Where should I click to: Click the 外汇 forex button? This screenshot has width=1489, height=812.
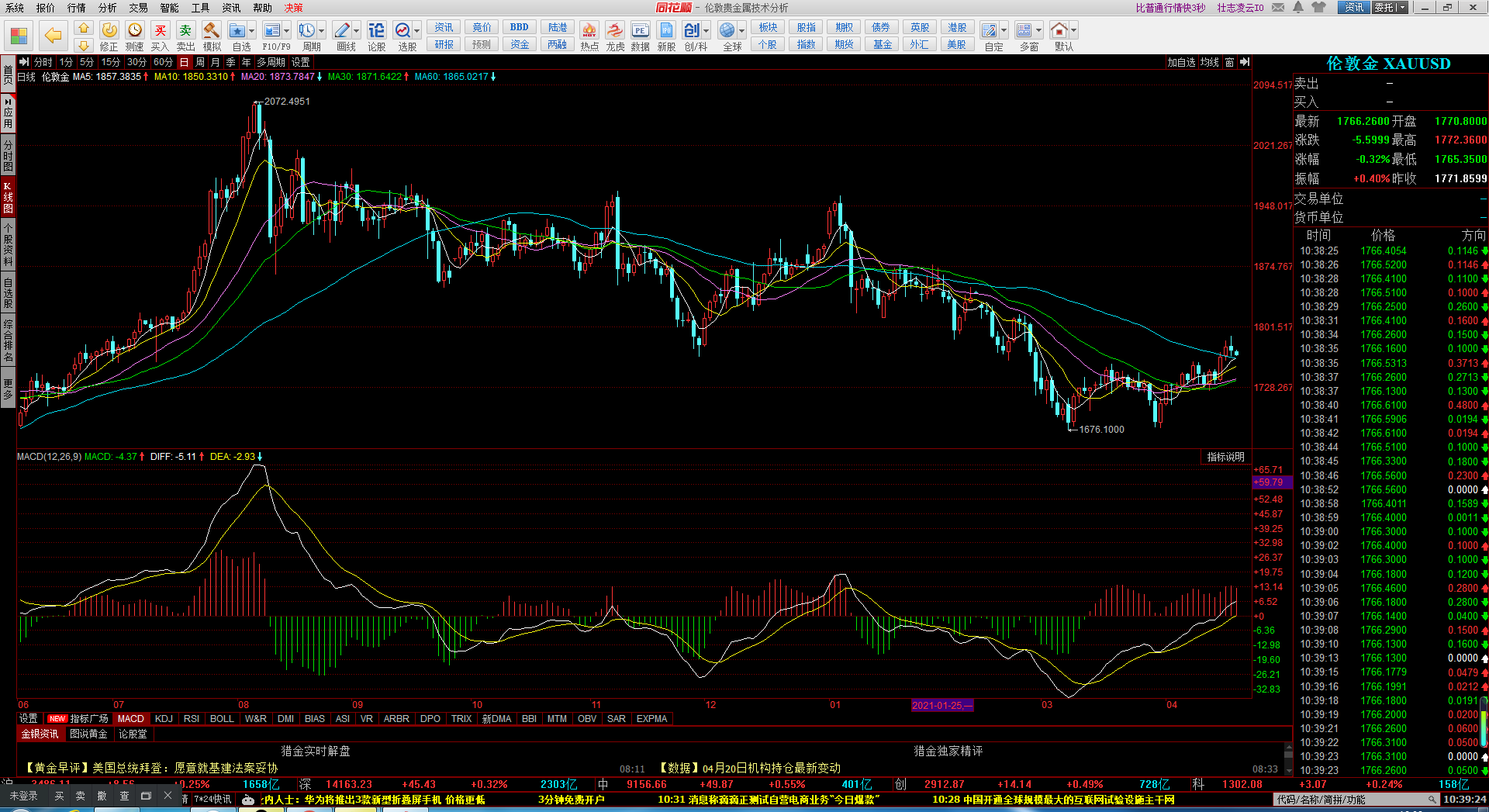tap(920, 44)
